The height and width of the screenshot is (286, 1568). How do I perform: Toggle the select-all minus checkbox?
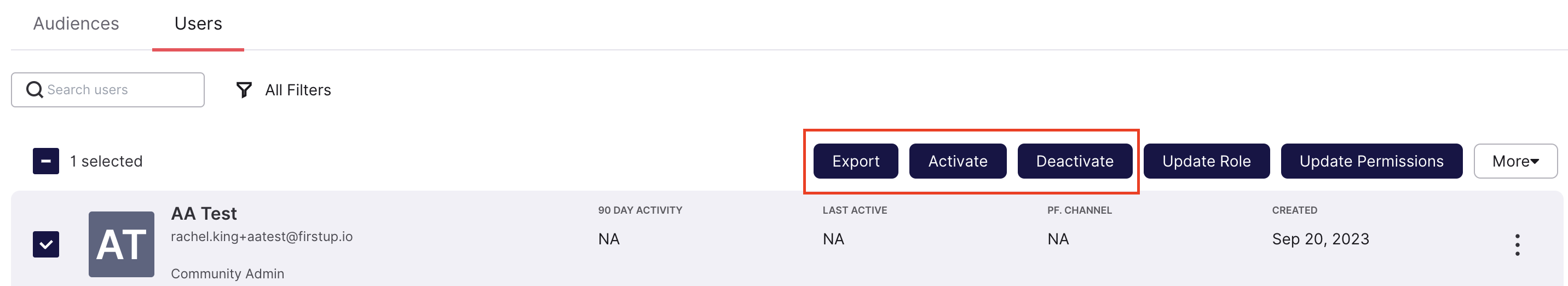(x=45, y=161)
